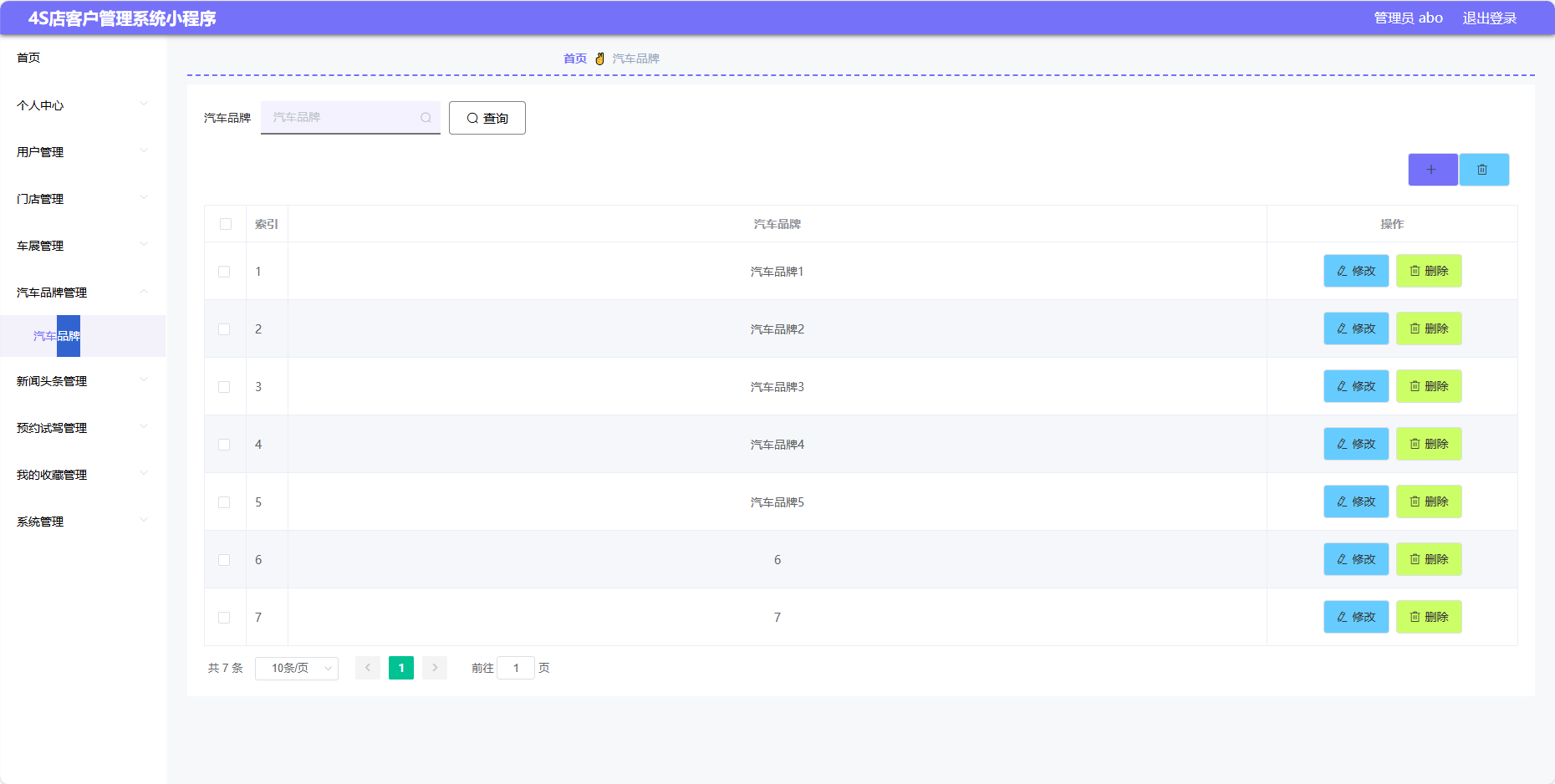Viewport: 1555px width, 784px height.
Task: Click the magnifier icon inside the search input
Action: [426, 118]
